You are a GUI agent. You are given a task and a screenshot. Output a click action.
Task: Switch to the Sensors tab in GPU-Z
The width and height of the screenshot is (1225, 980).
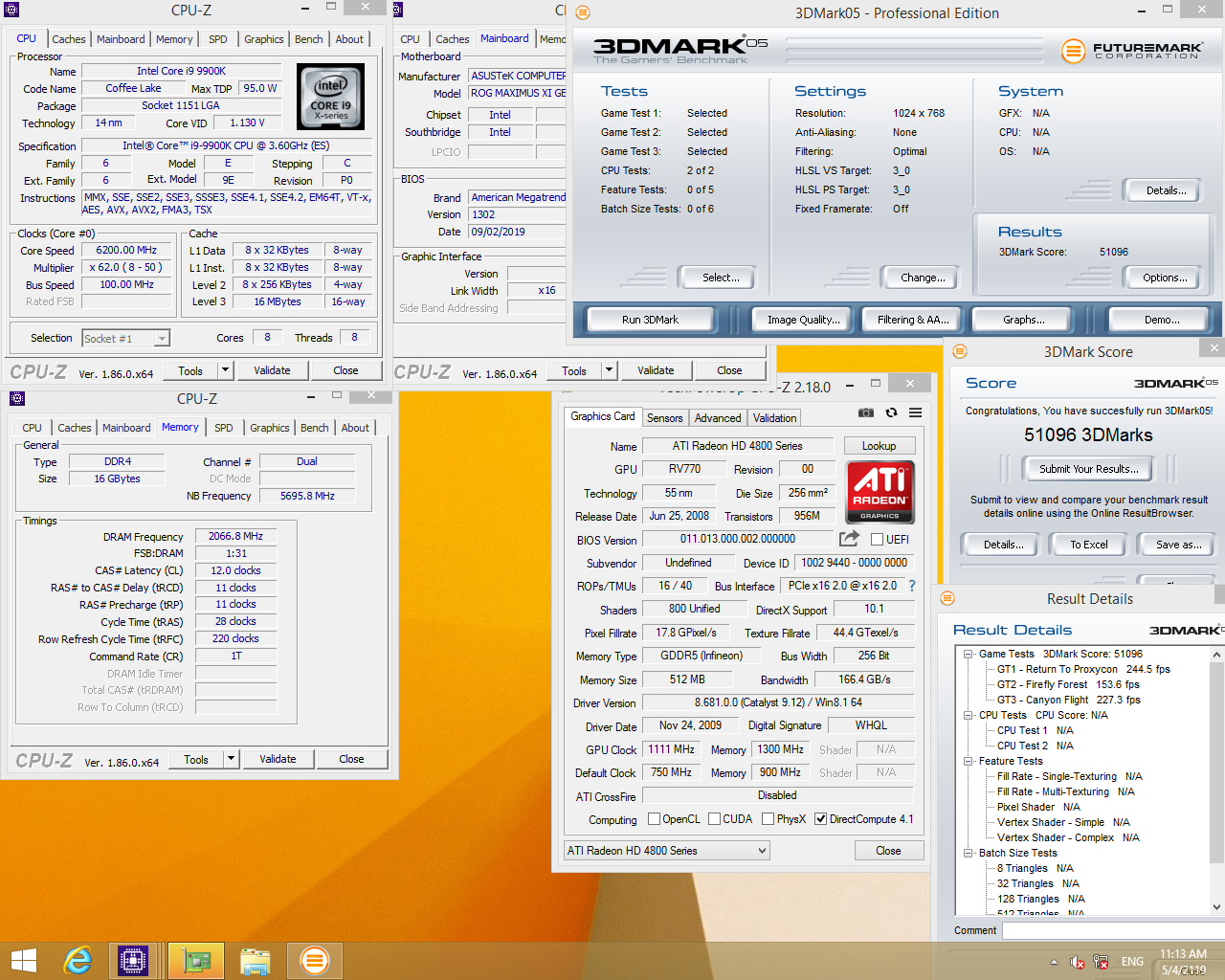tap(664, 418)
